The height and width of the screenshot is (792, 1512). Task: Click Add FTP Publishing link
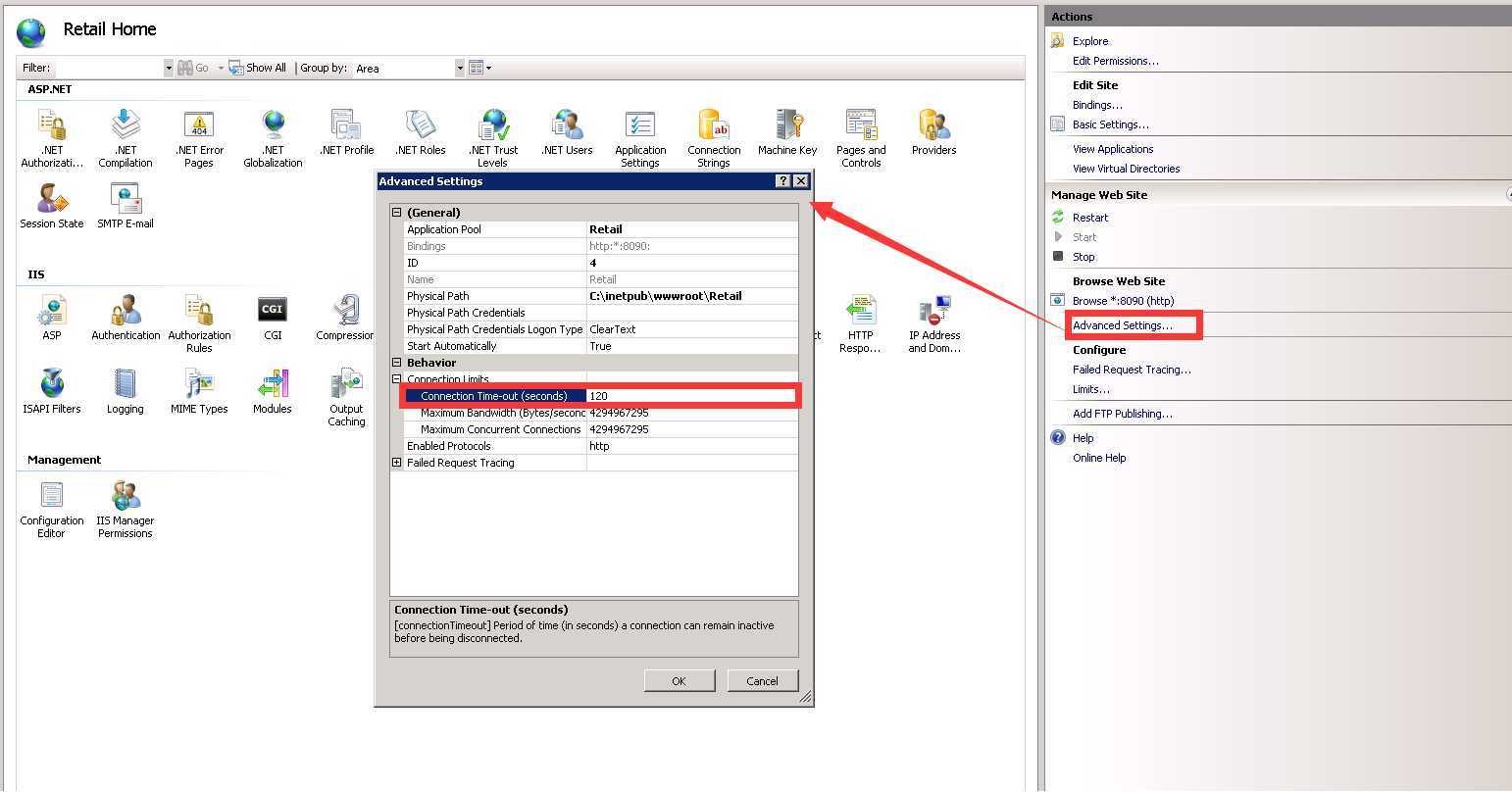click(1122, 414)
